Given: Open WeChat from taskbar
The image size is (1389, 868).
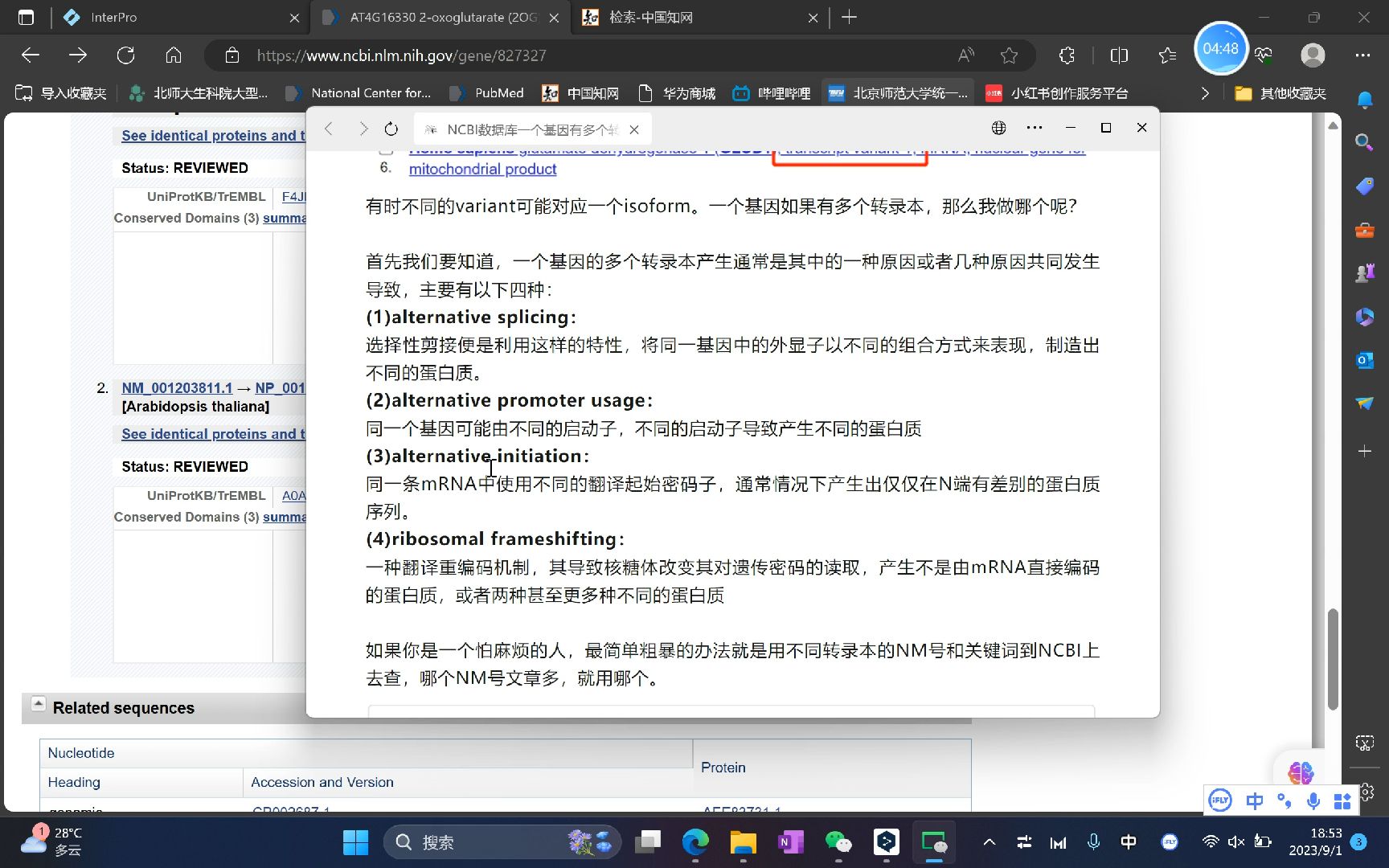Looking at the screenshot, I should (x=838, y=842).
